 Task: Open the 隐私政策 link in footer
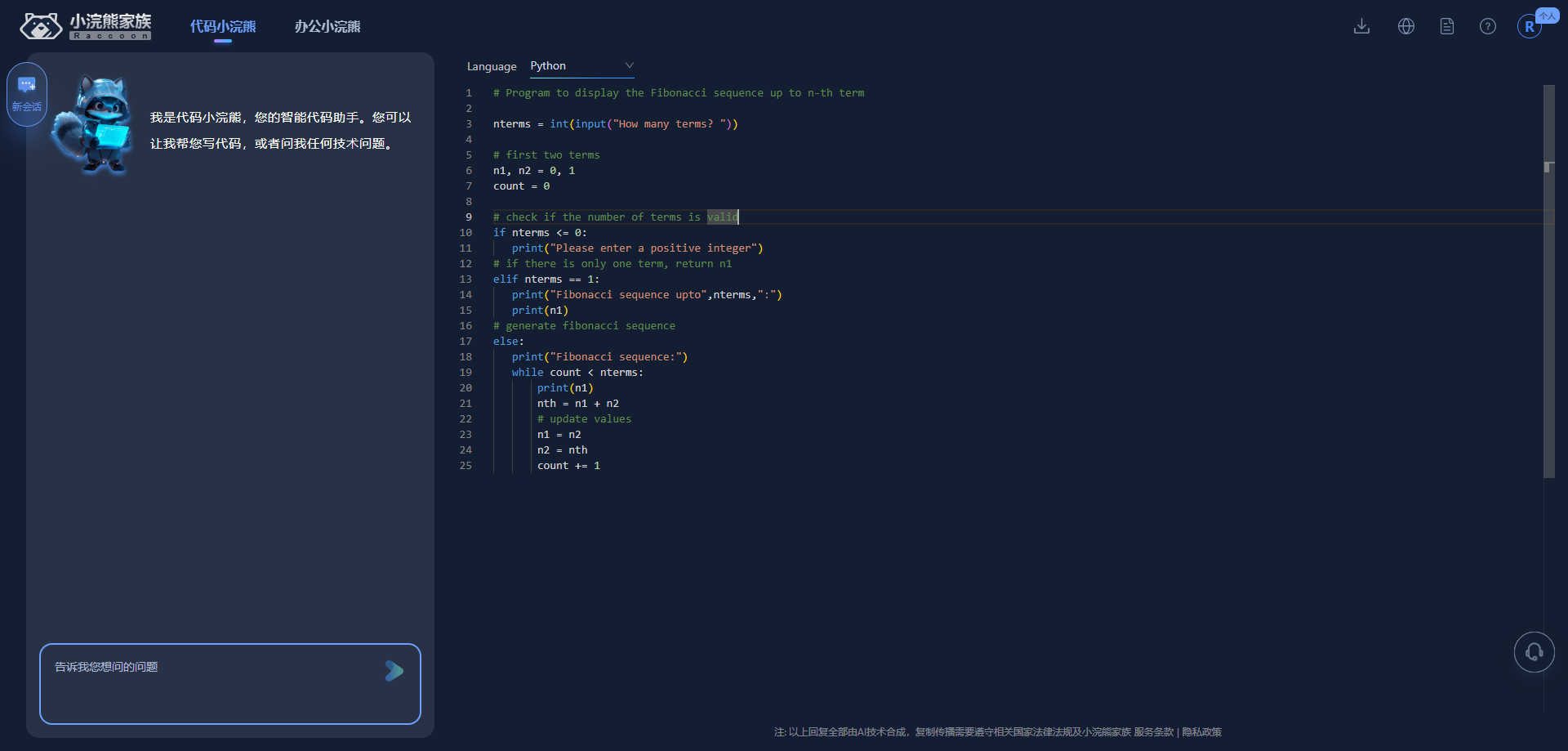[1201, 732]
